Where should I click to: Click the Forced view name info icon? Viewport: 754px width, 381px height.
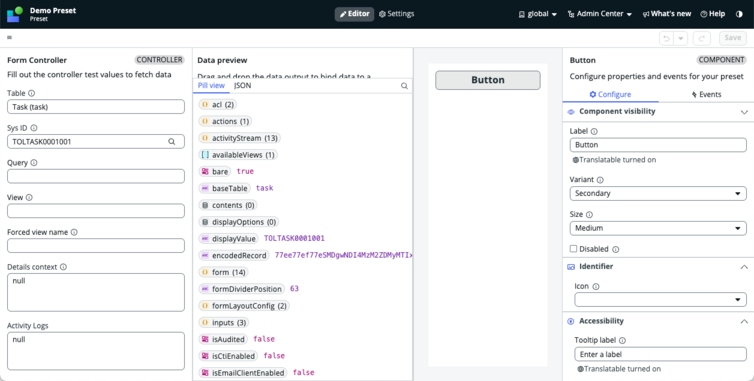(x=74, y=232)
